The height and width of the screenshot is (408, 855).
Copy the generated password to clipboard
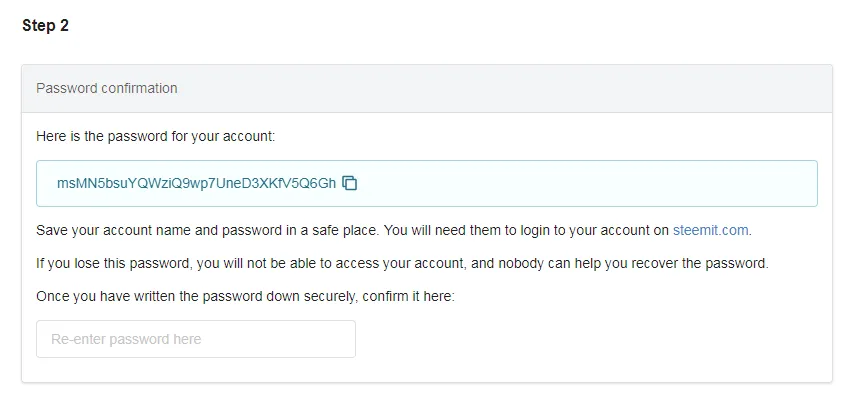click(x=350, y=183)
